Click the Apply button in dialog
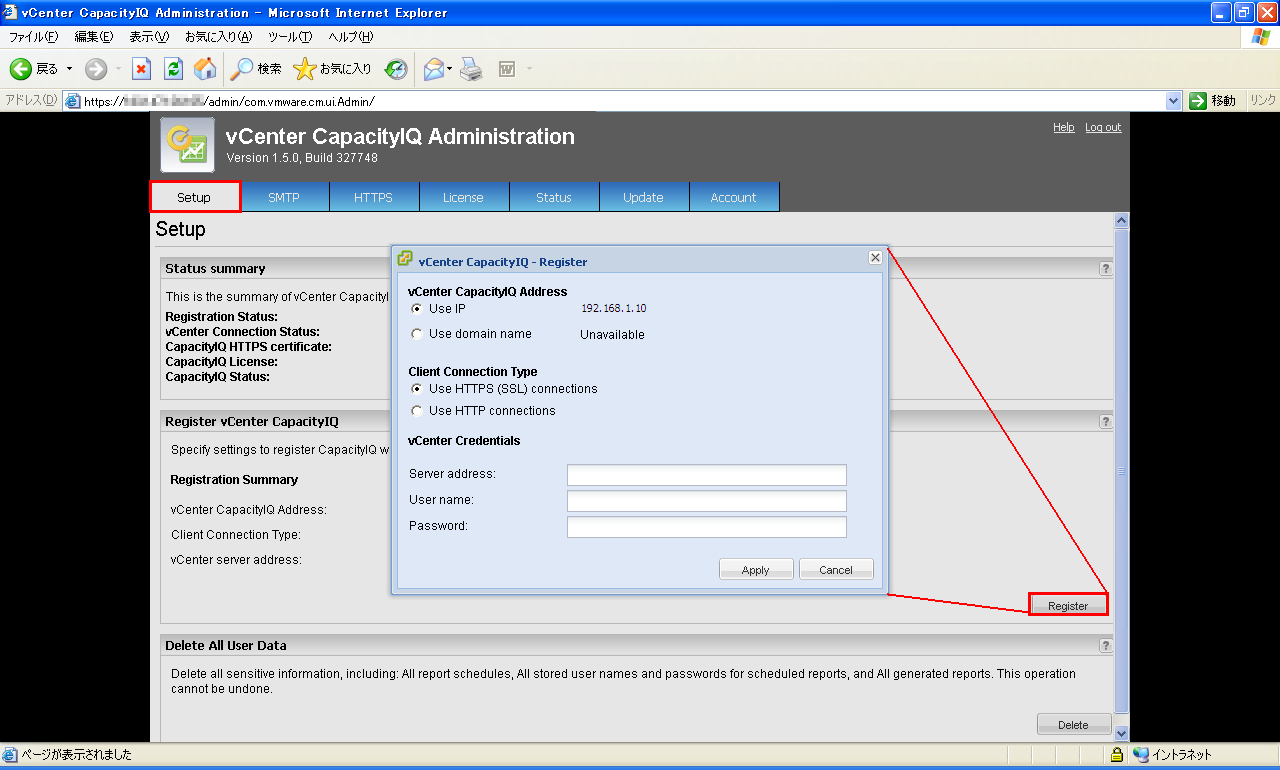The width and height of the screenshot is (1280, 770). click(756, 569)
